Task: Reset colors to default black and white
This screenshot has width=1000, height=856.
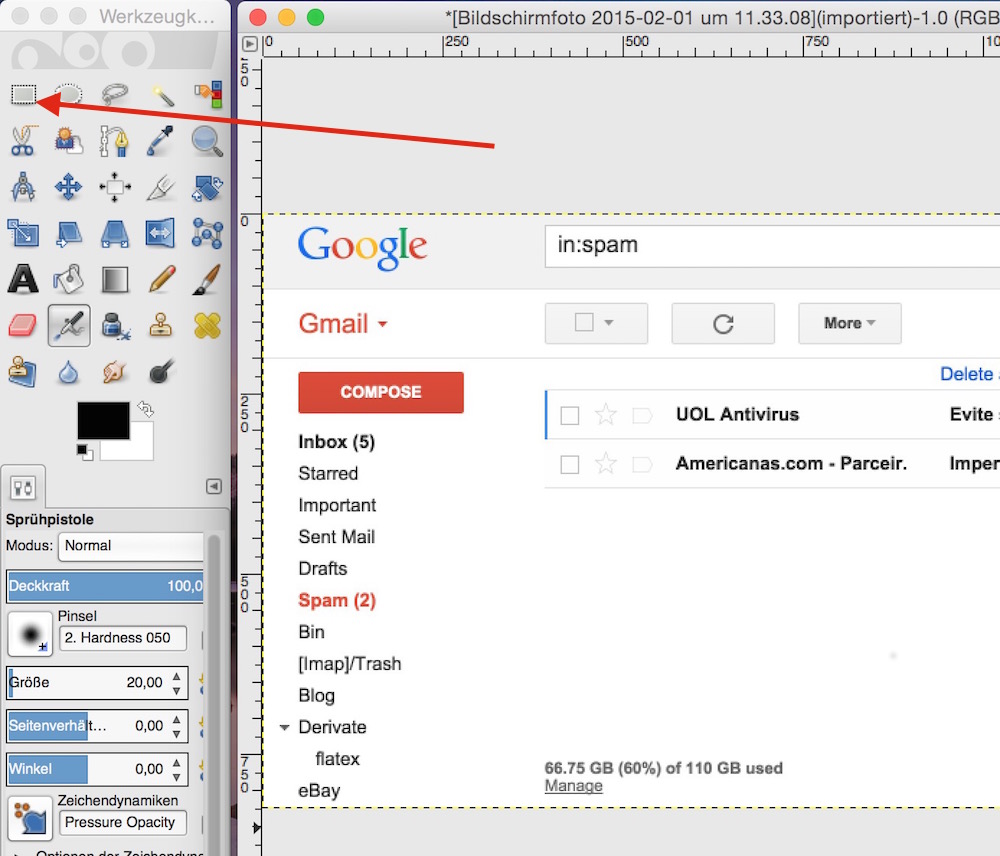Action: click(85, 452)
